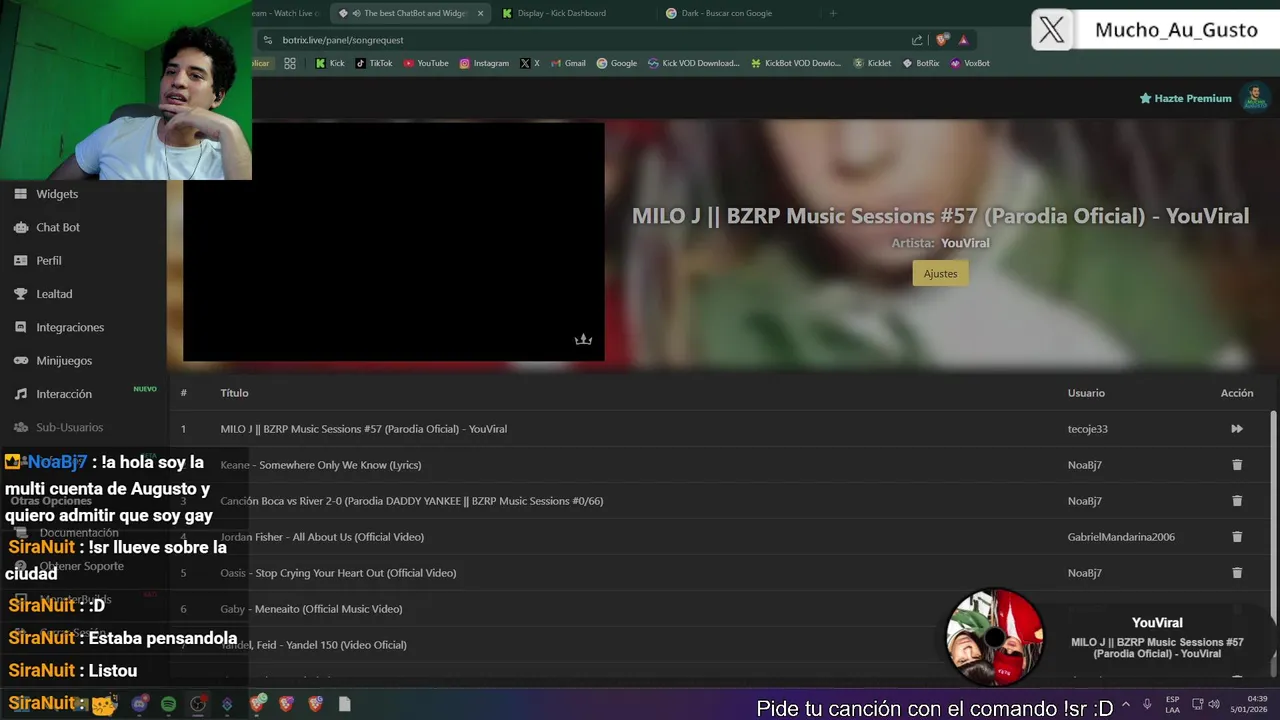
Task: Open VoxBot bookmark
Action: coord(970,63)
